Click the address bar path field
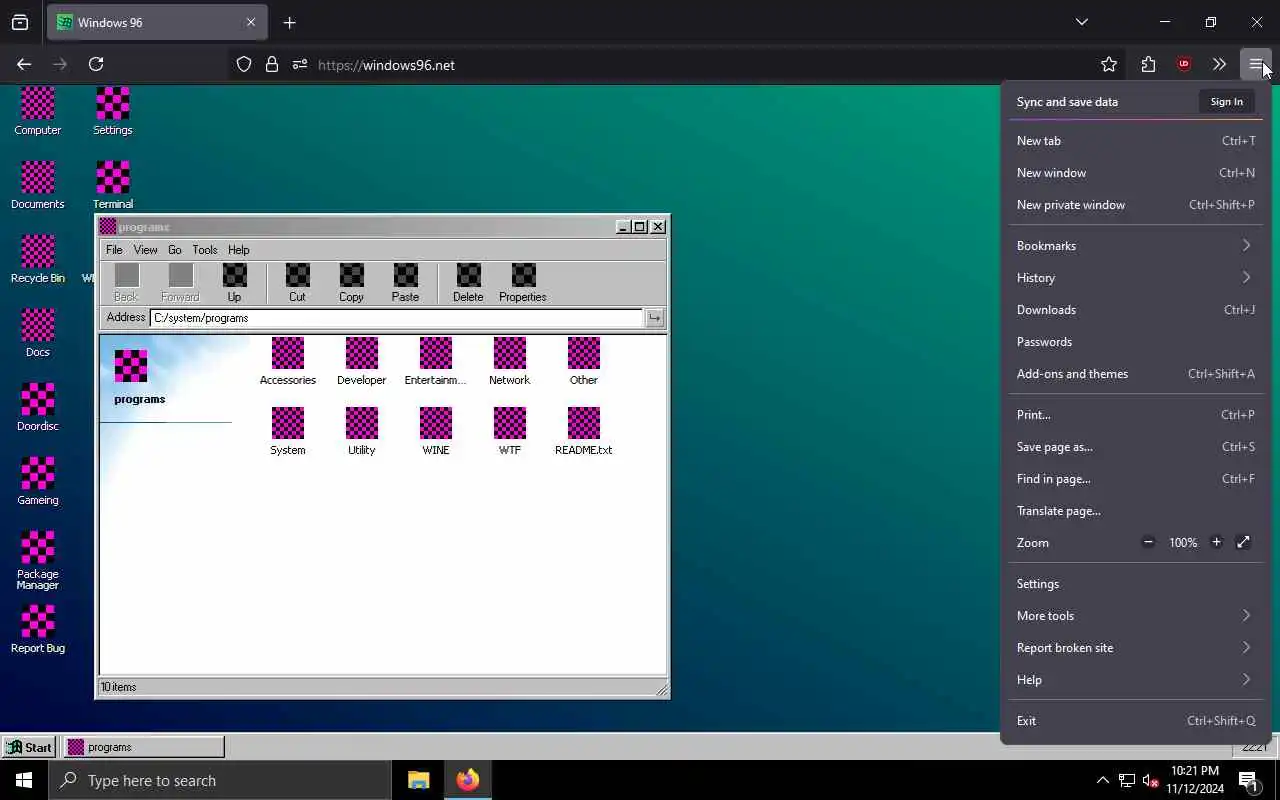1280x800 pixels. 396,318
